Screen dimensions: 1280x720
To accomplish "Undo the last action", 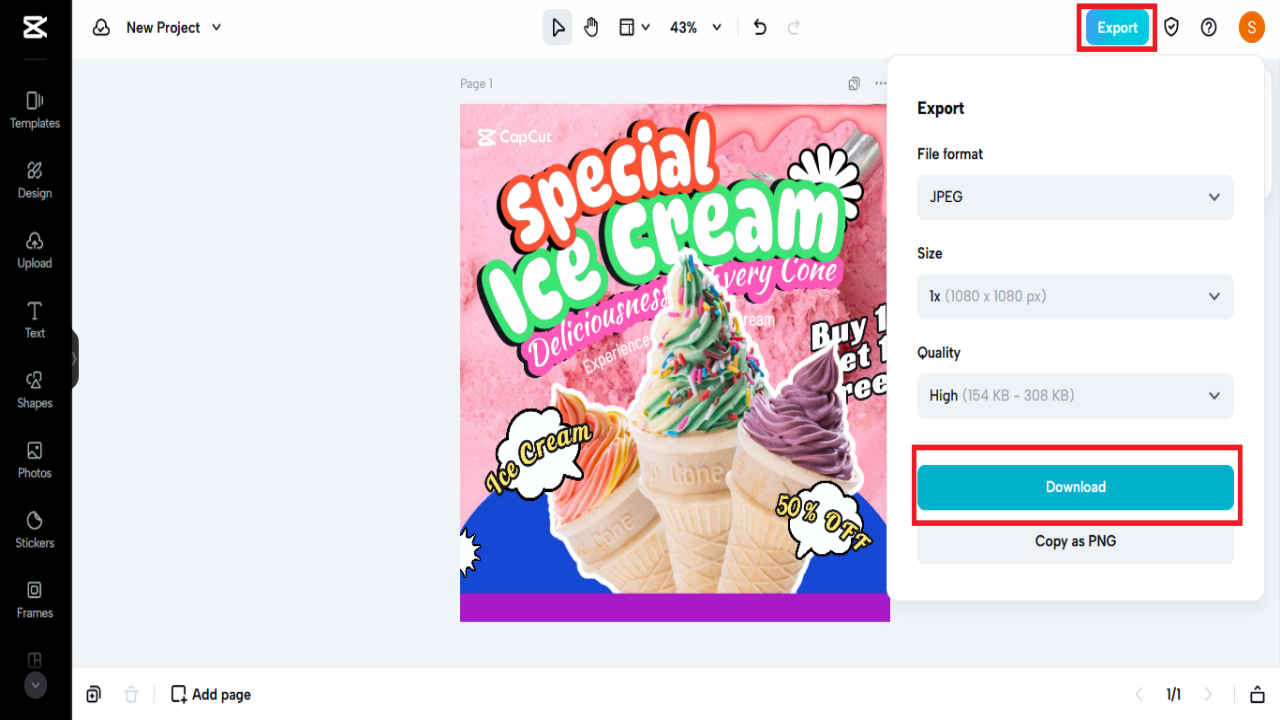I will pos(759,27).
